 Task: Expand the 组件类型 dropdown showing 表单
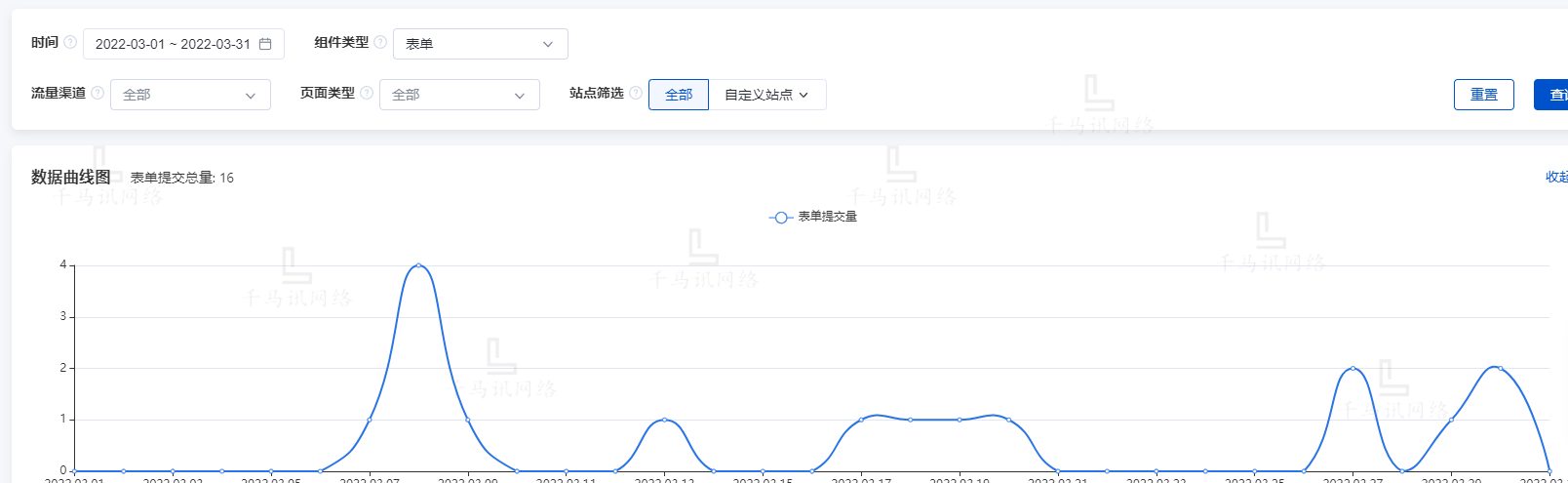(480, 44)
